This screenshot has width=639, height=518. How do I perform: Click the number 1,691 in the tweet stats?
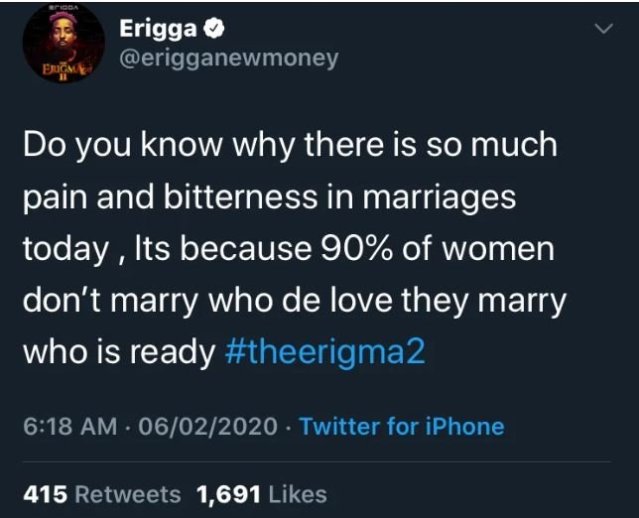click(231, 493)
